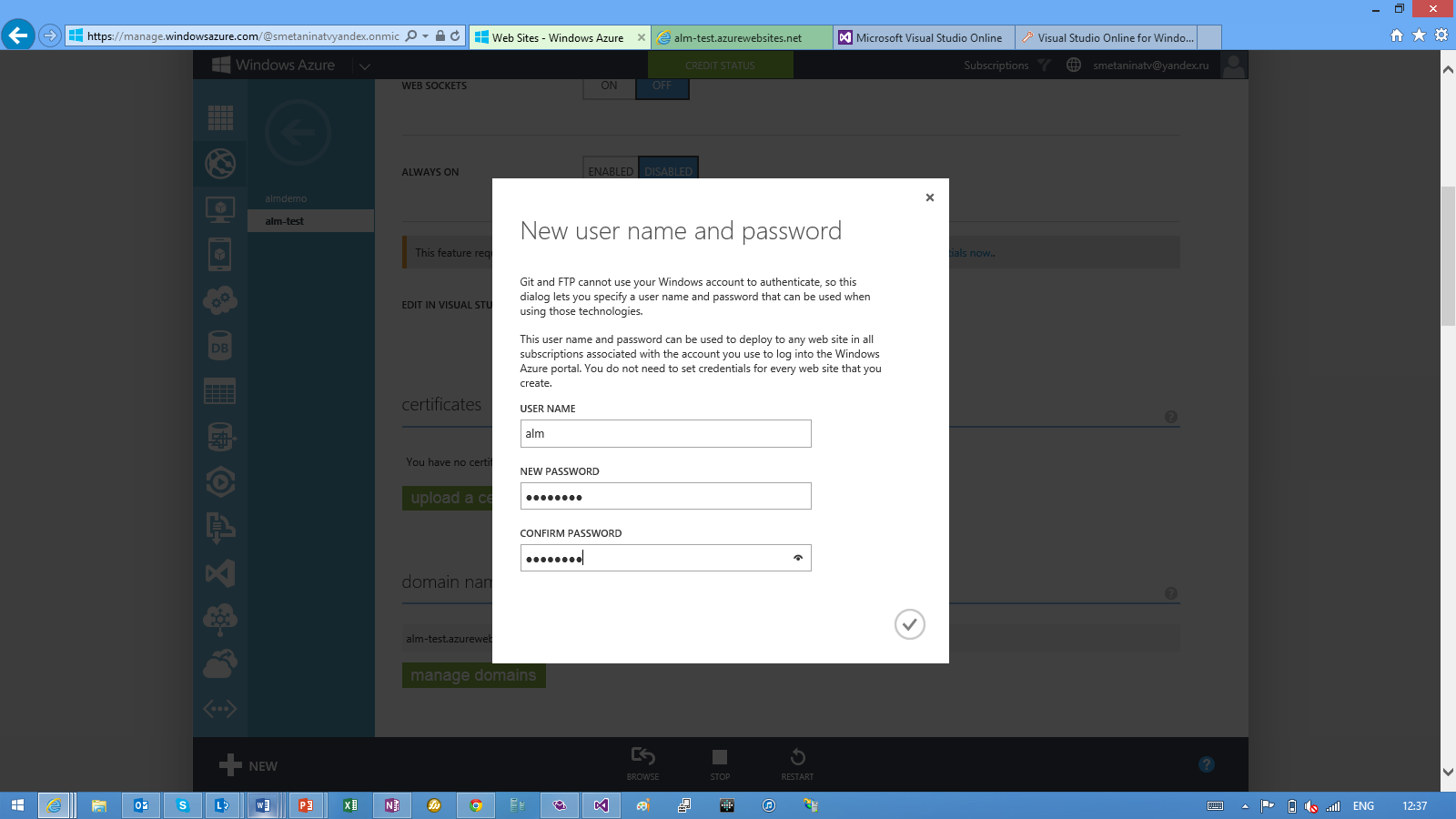Click BROWSE in the command bar
This screenshot has height=819, width=1456.
coord(642,763)
